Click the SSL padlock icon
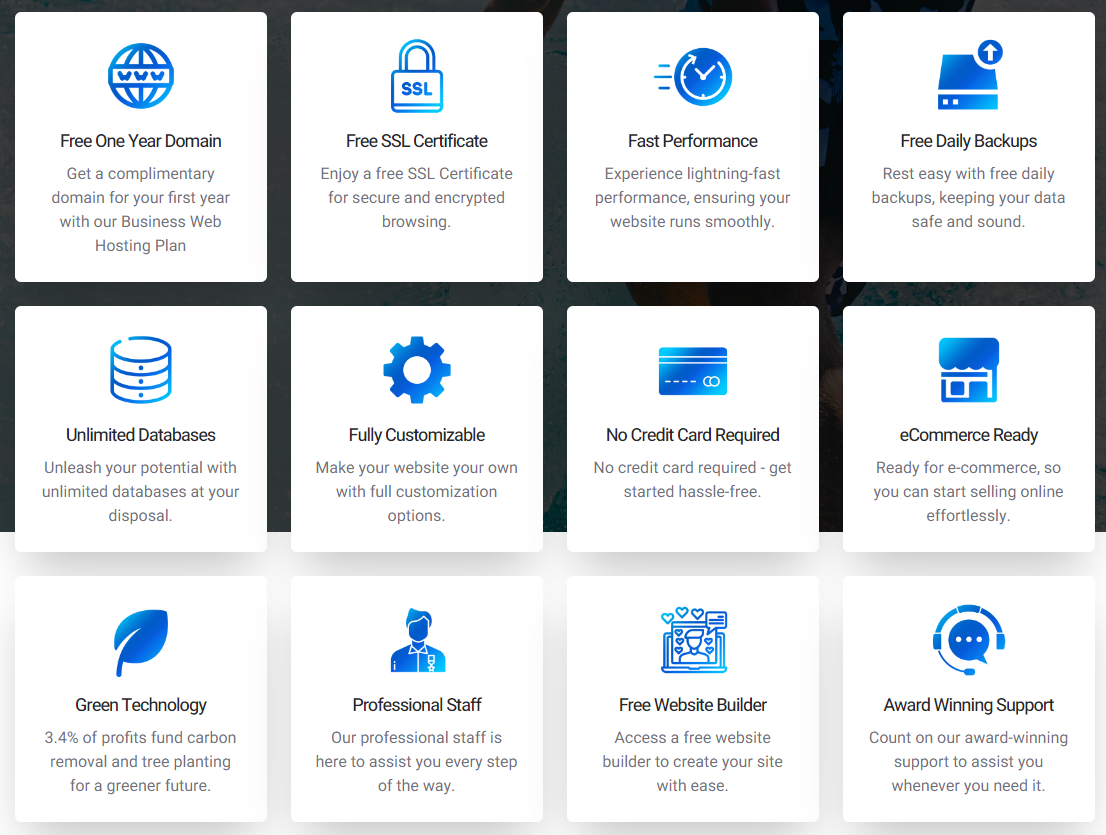This screenshot has height=835, width=1106. (417, 76)
